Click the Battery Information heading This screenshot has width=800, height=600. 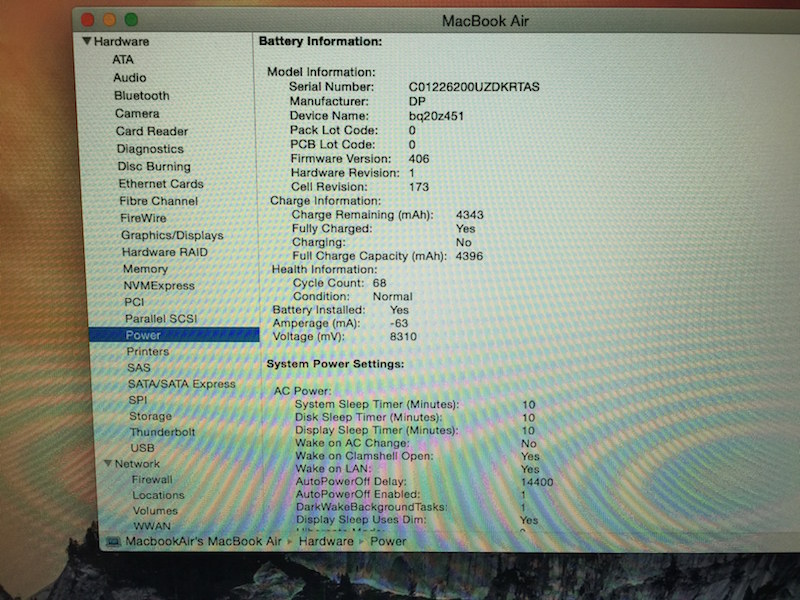pyautogui.click(x=320, y=41)
